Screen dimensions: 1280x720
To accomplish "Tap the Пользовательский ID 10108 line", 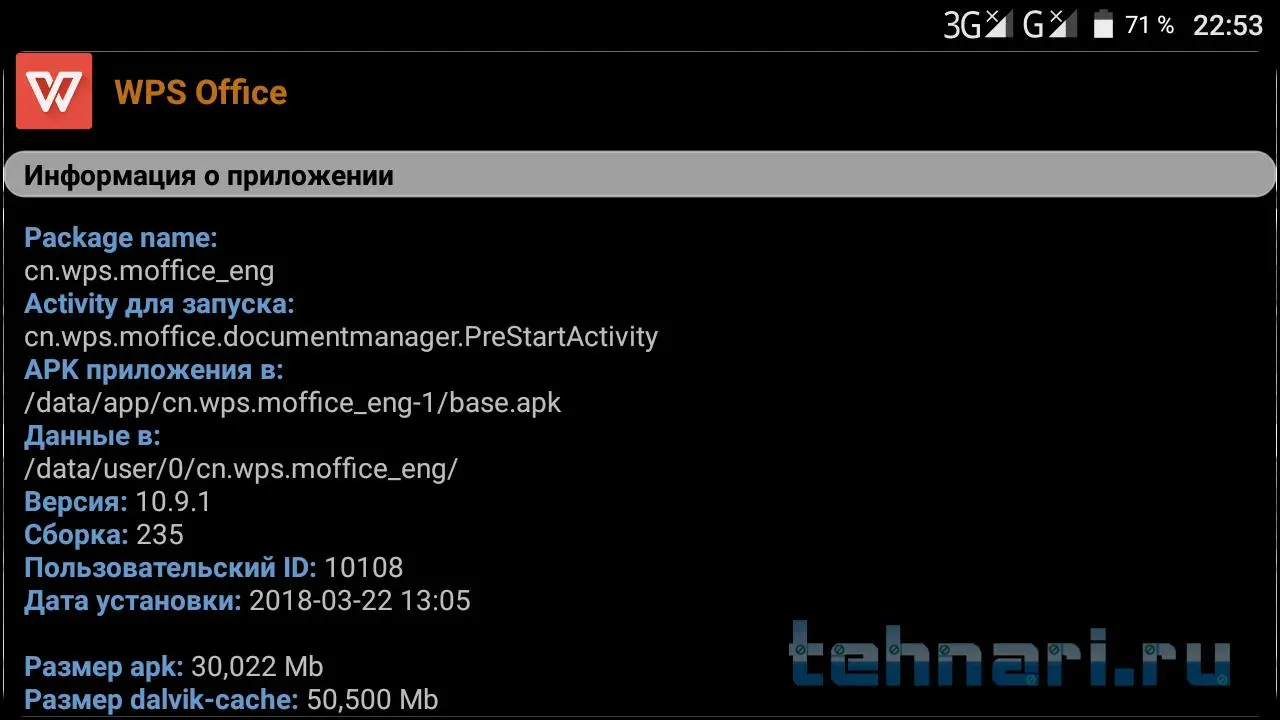I will [214, 568].
